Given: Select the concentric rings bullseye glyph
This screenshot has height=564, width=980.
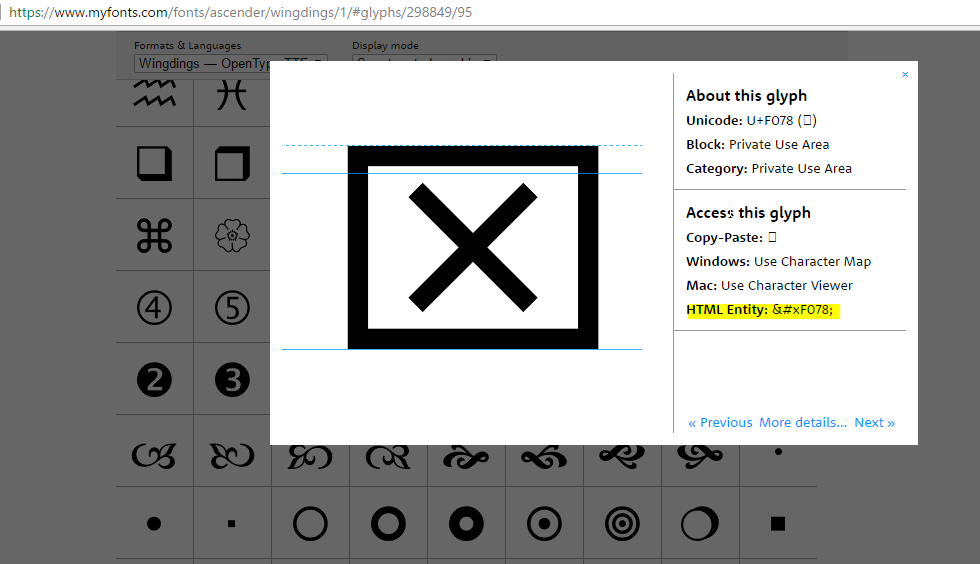Looking at the screenshot, I should pos(622,523).
